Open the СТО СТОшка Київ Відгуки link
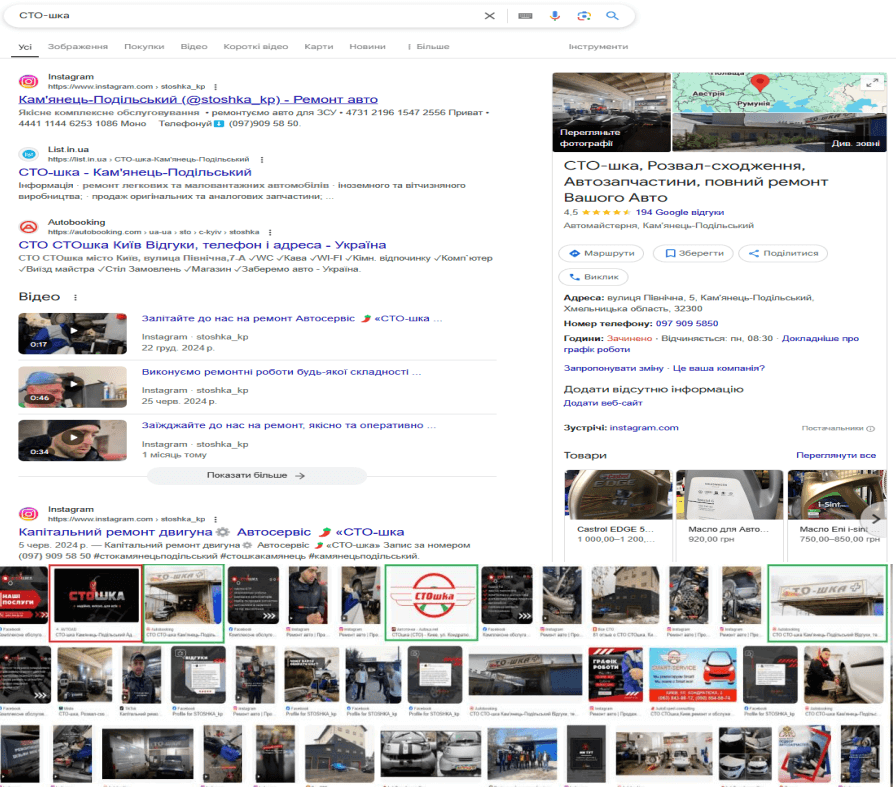Viewport: 896px width, 793px height. point(202,245)
